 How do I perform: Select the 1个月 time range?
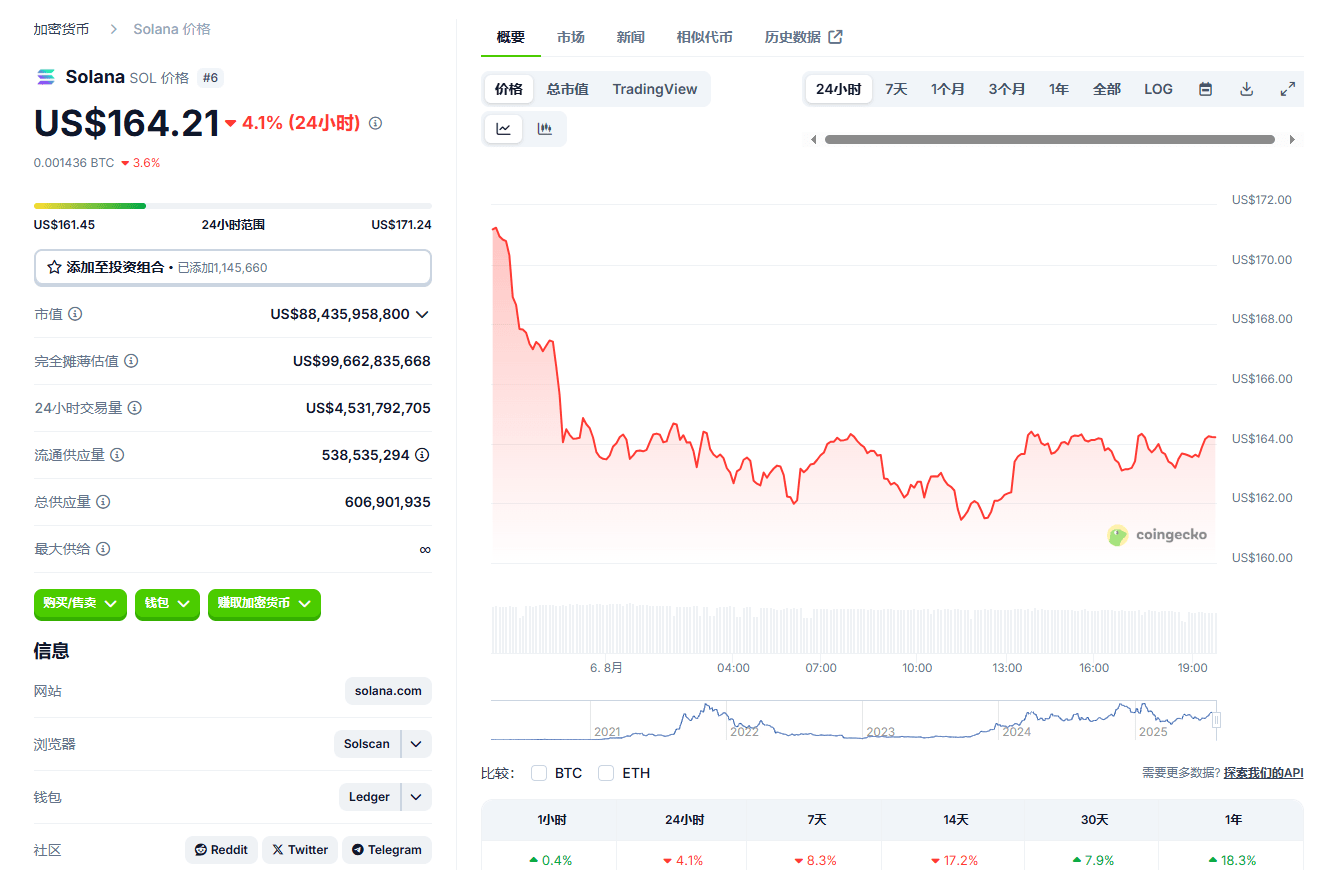(x=948, y=89)
